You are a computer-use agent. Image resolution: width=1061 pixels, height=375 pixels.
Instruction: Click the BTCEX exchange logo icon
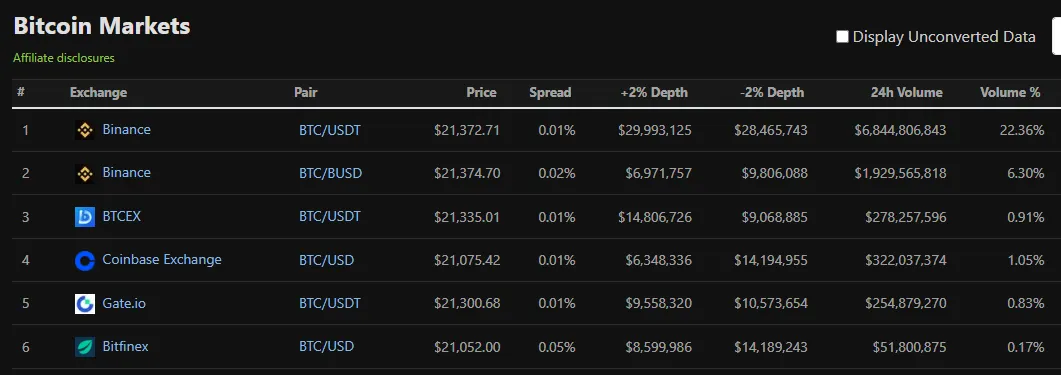(x=85, y=217)
